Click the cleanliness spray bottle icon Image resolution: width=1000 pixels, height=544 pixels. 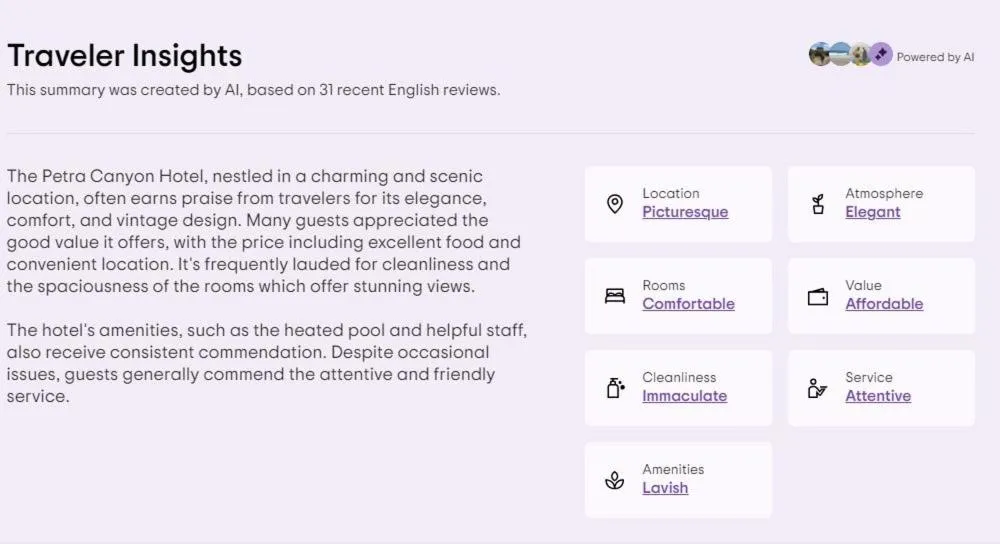(615, 388)
